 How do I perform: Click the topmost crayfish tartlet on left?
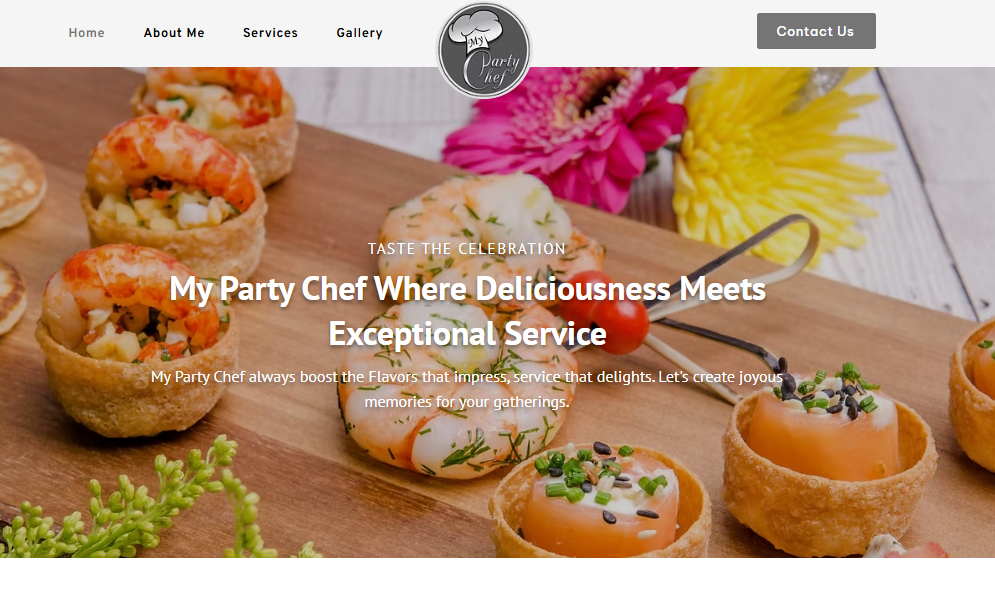(216, 121)
